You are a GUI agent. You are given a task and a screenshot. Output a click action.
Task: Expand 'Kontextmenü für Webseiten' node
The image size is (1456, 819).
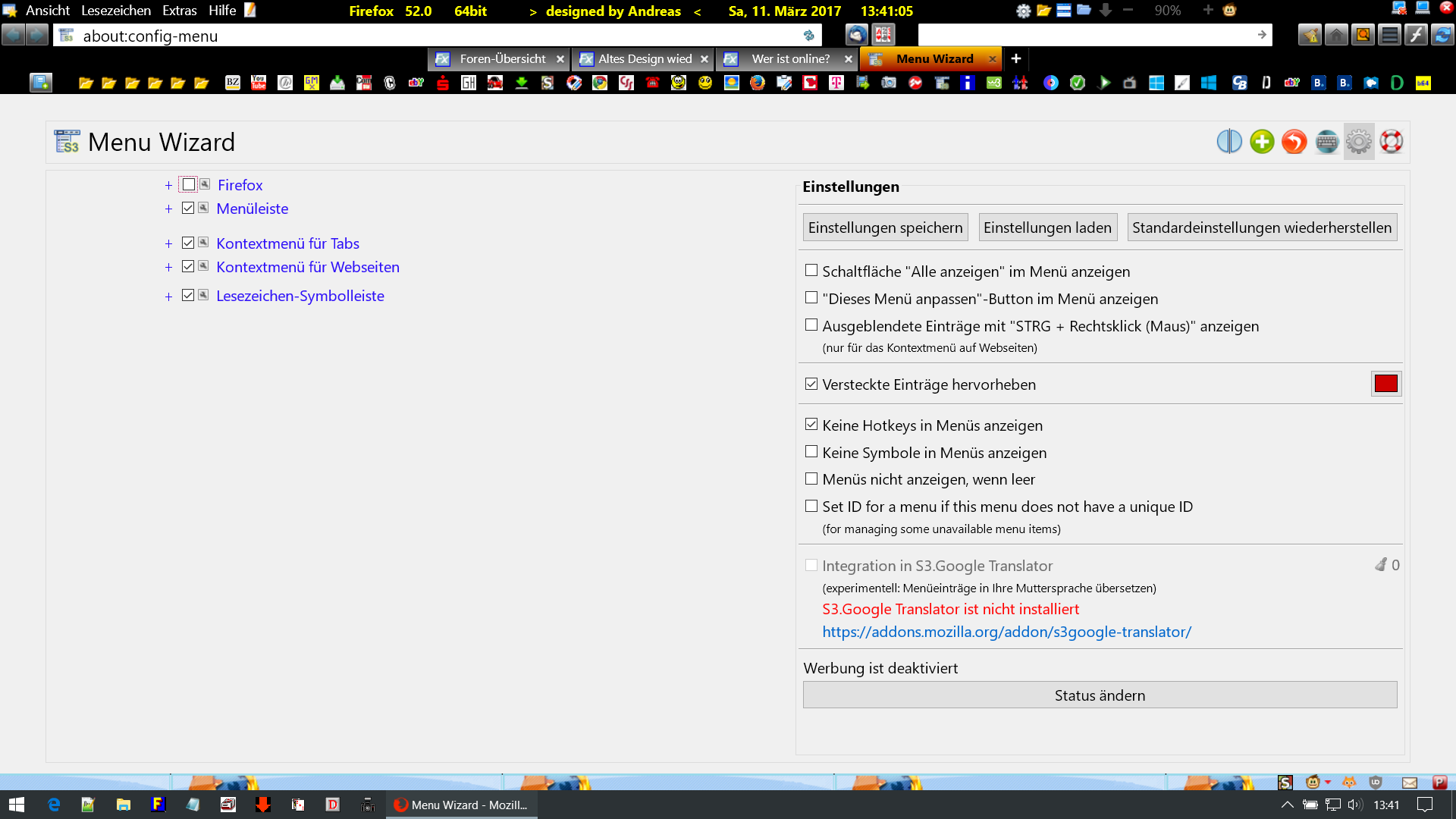point(168,268)
